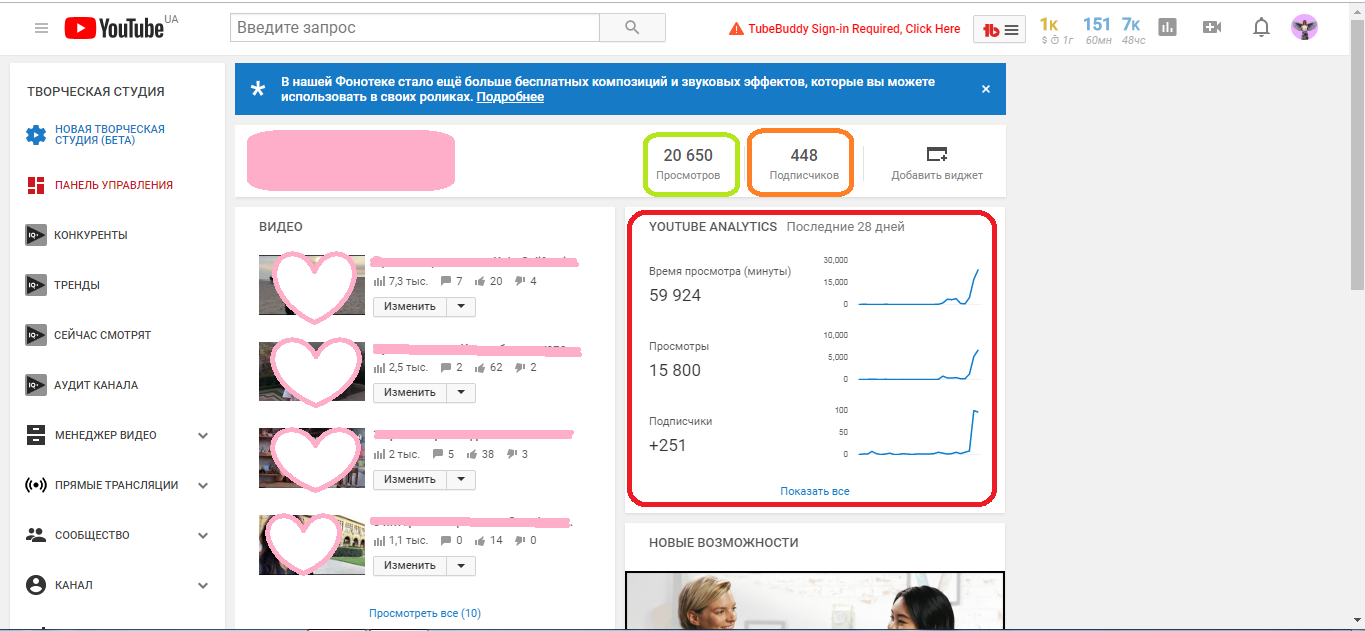
Task: Click the magnifier search button
Action: click(x=632, y=28)
